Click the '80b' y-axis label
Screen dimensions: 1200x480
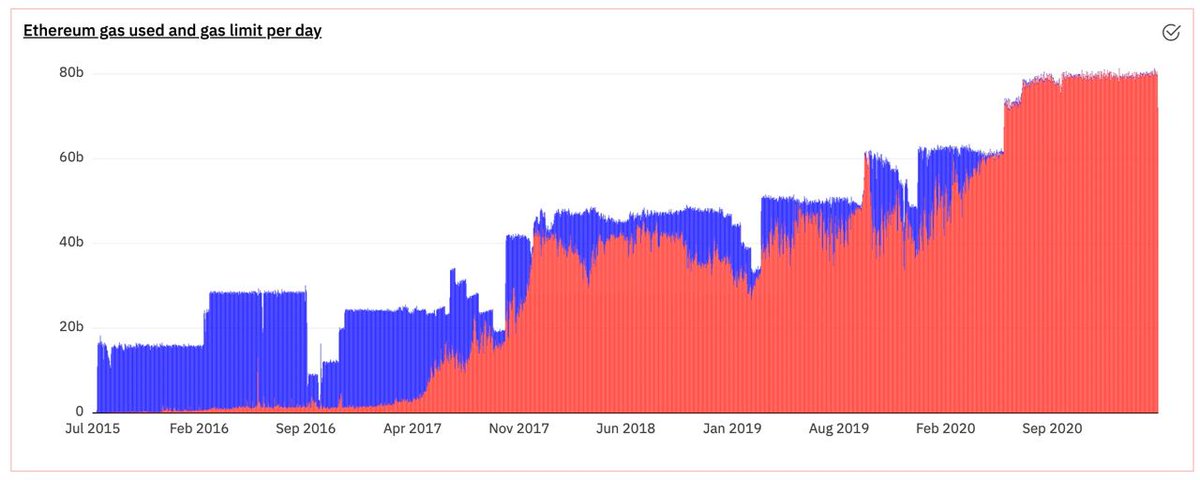70,73
